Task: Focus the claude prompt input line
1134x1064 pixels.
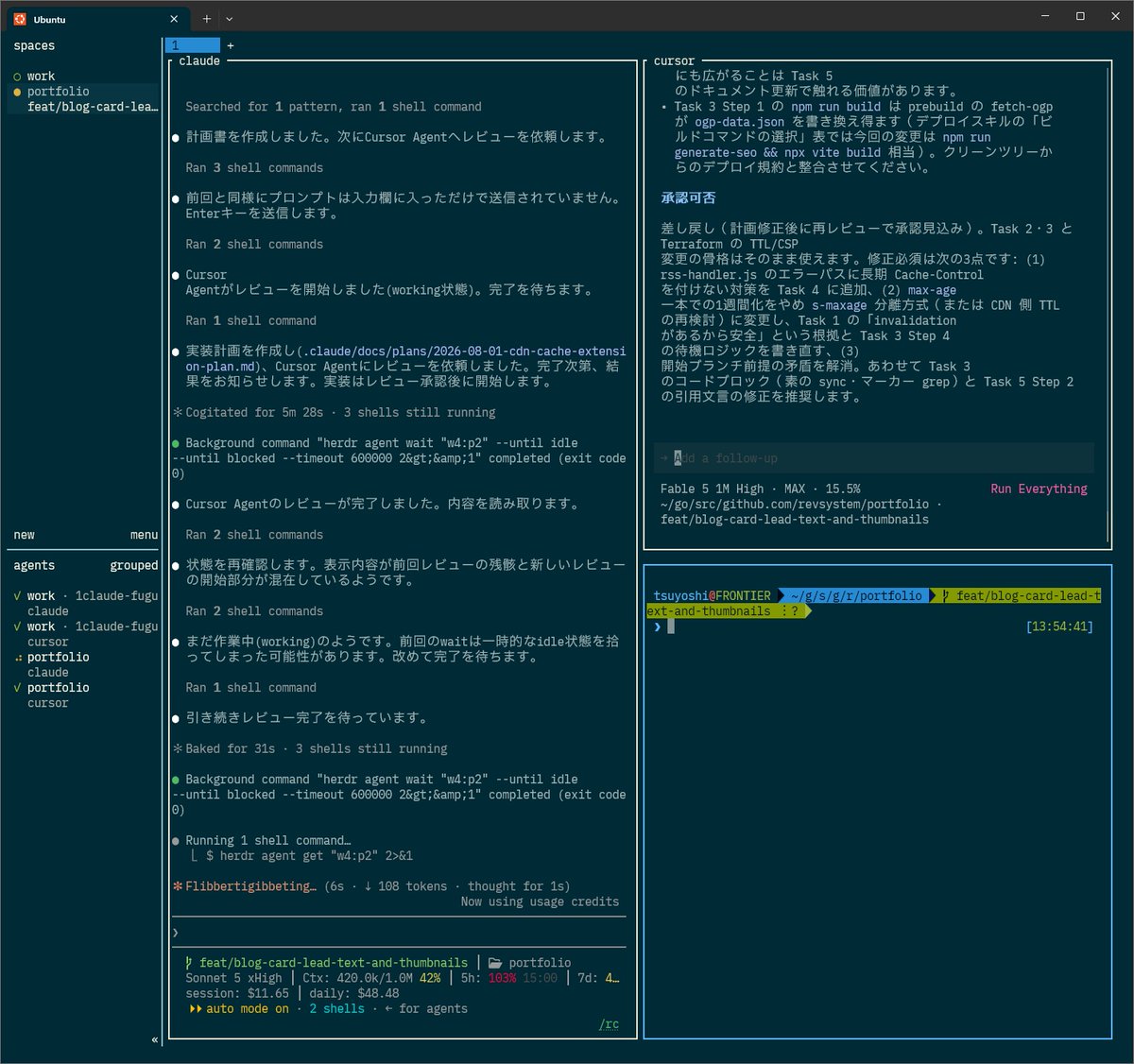Action: (399, 933)
